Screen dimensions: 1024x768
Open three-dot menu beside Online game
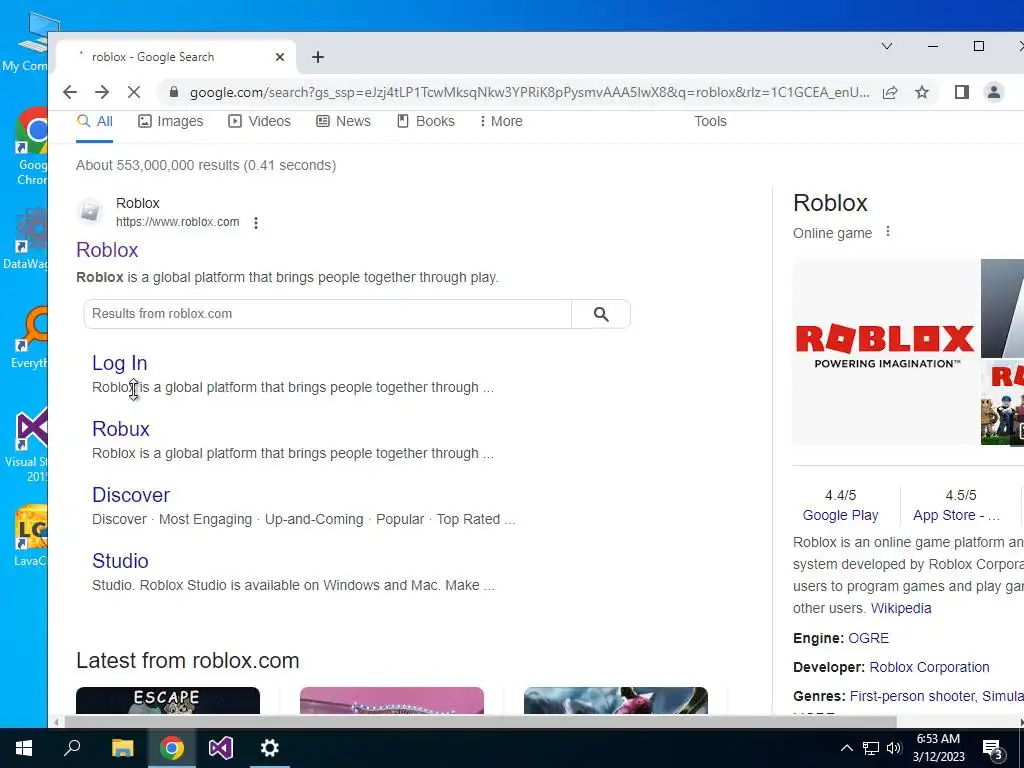tap(888, 231)
